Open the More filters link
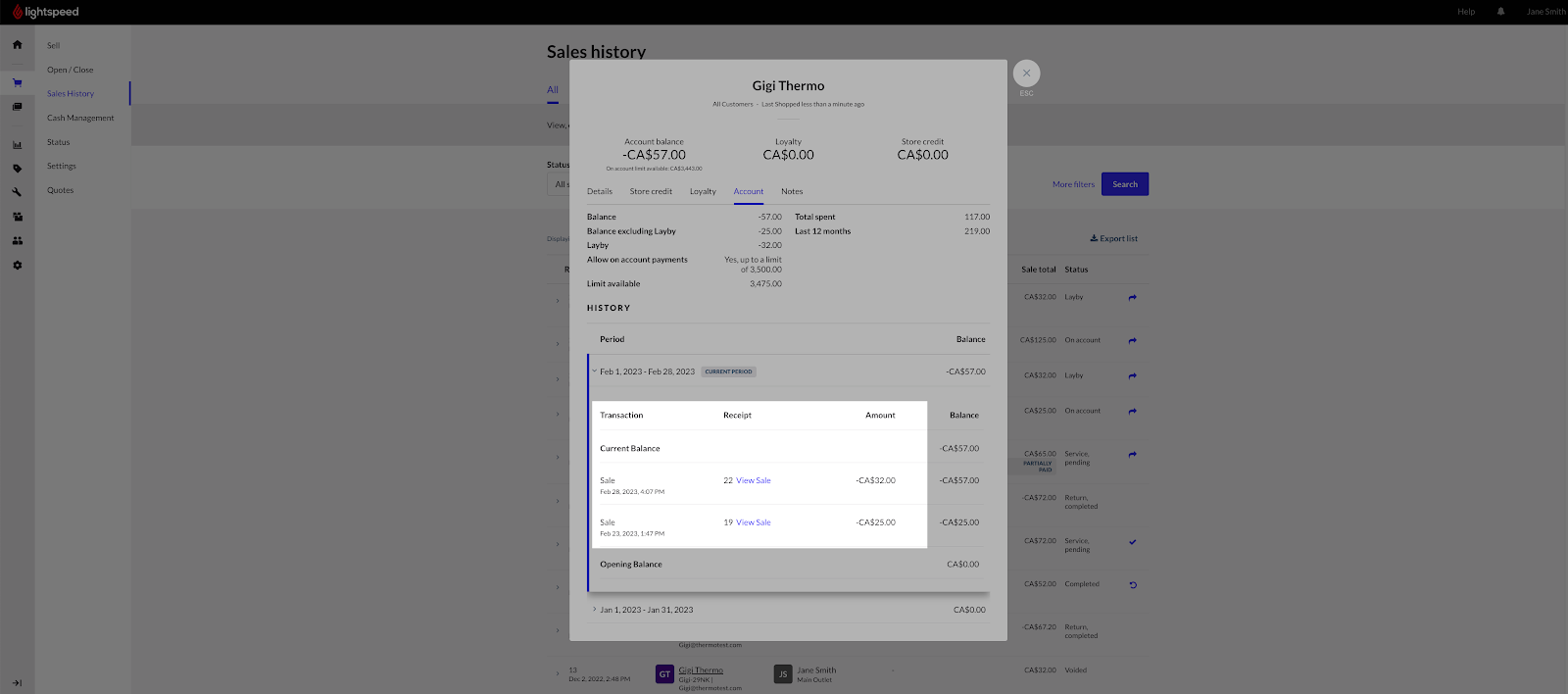1568x694 pixels. coord(1073,184)
